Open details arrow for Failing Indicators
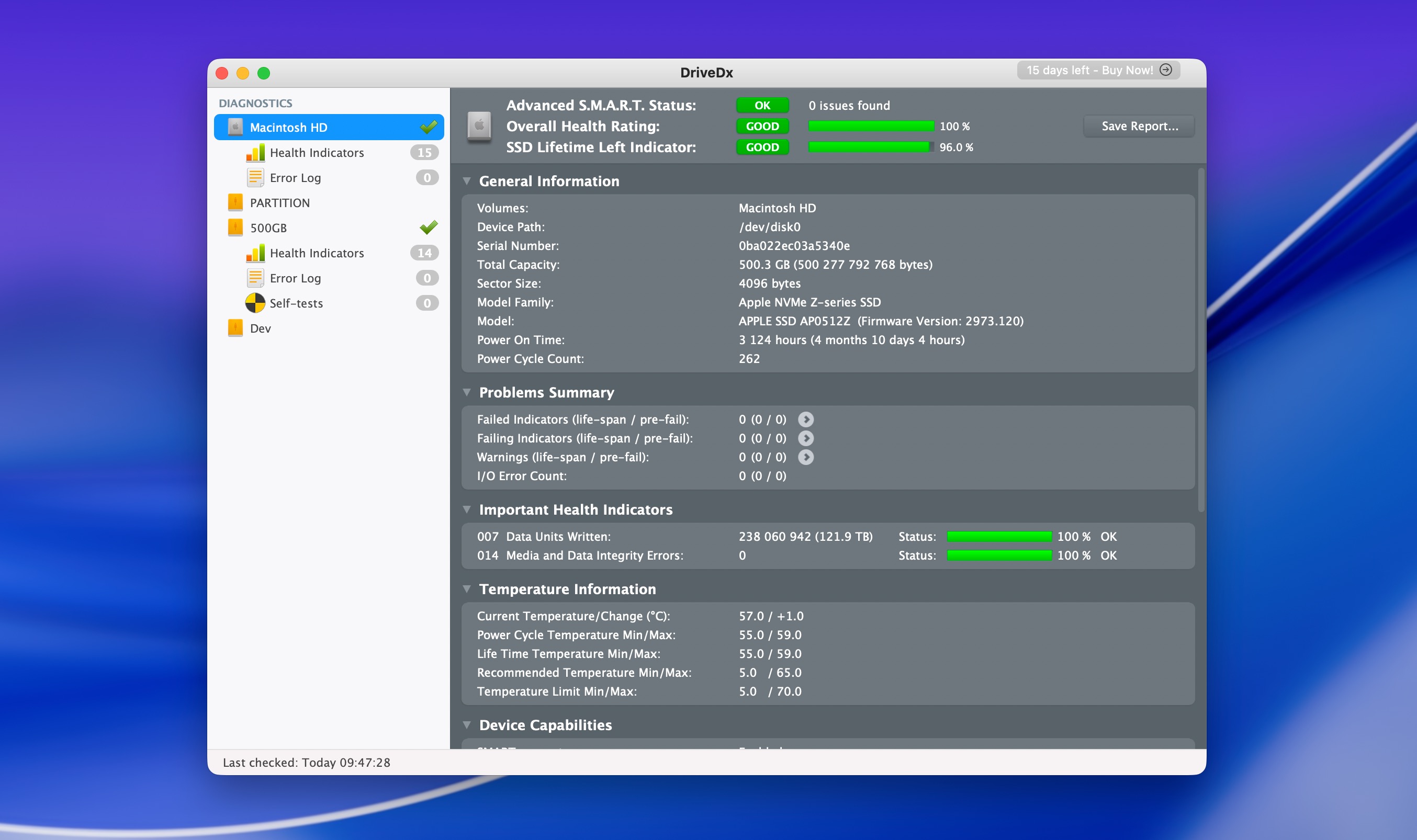The image size is (1417, 840). 806,438
